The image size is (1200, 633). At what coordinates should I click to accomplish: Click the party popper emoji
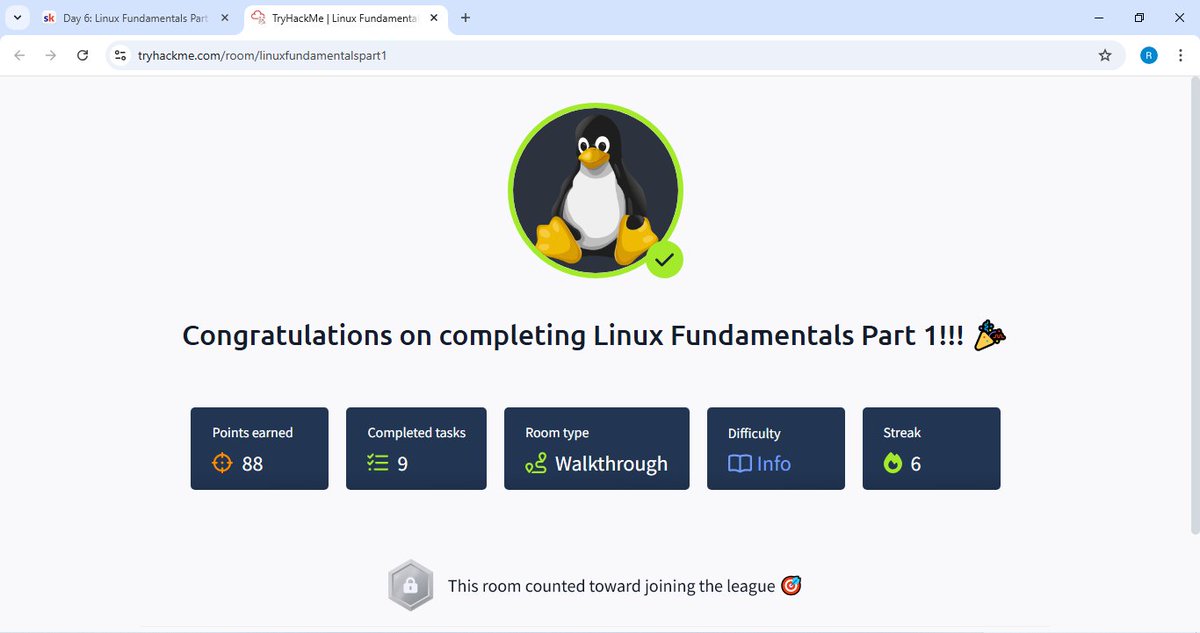990,336
